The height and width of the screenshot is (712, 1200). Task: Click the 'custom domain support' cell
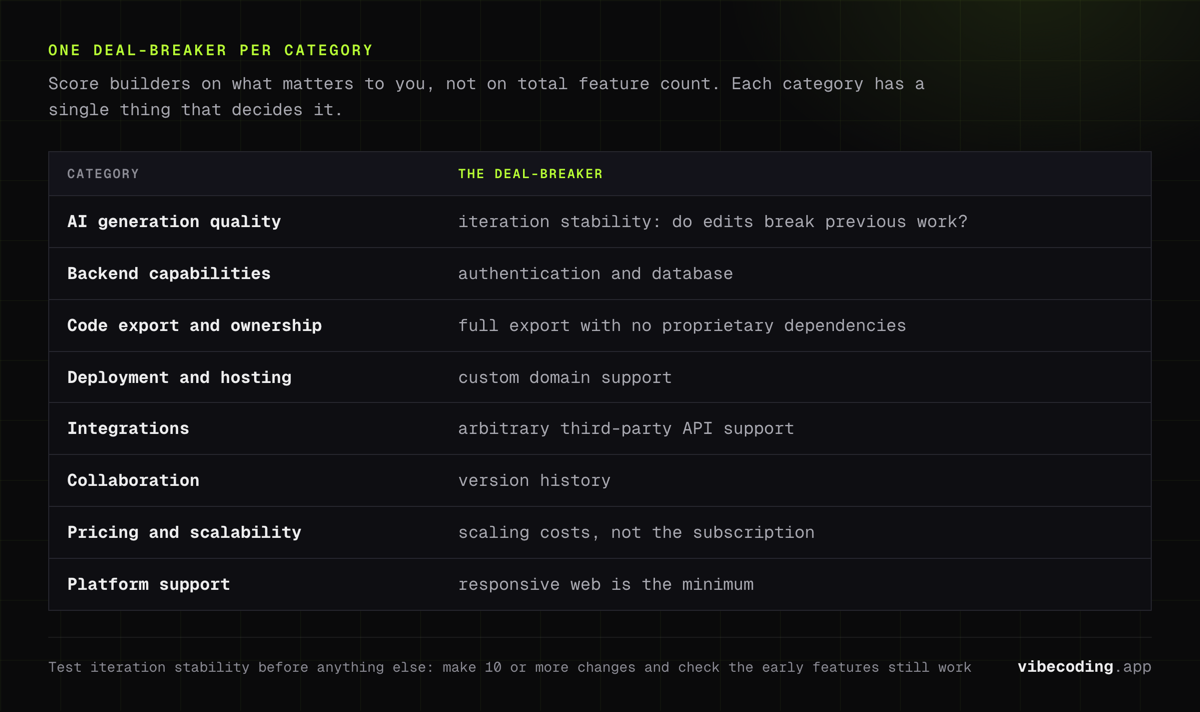click(x=565, y=378)
